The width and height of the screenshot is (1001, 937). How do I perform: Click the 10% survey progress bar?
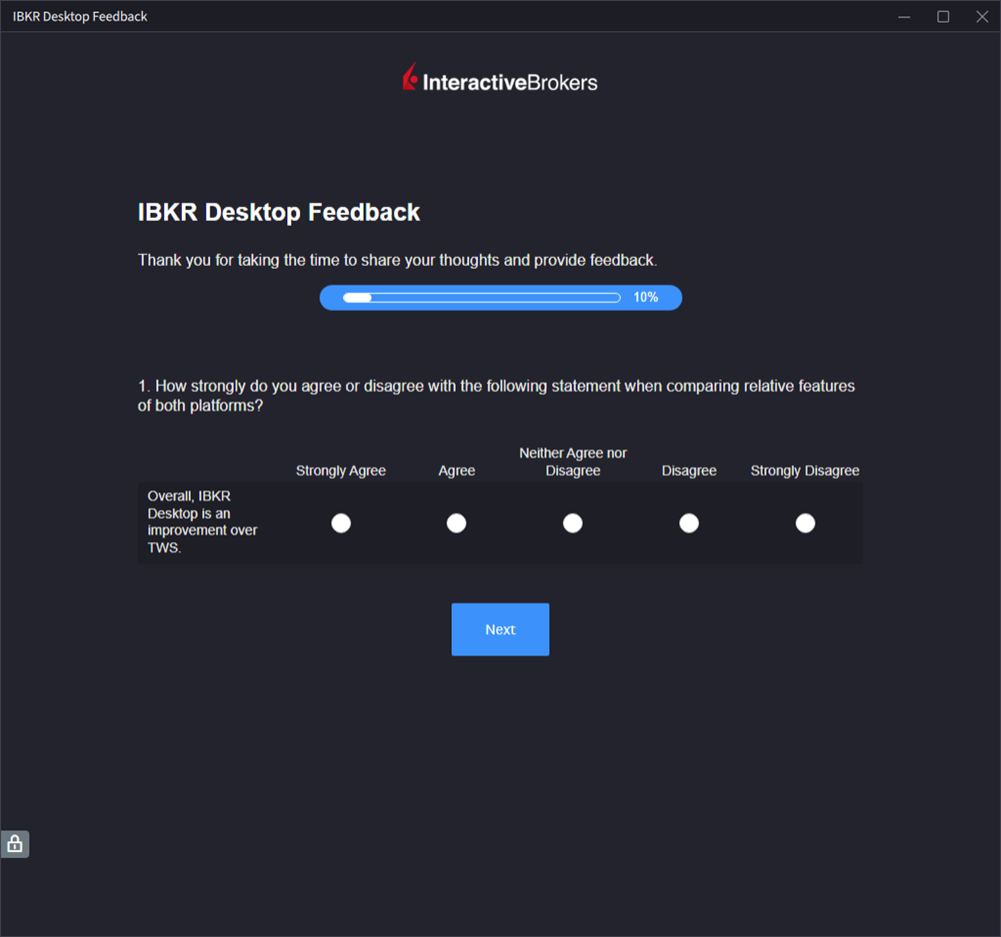click(x=500, y=297)
